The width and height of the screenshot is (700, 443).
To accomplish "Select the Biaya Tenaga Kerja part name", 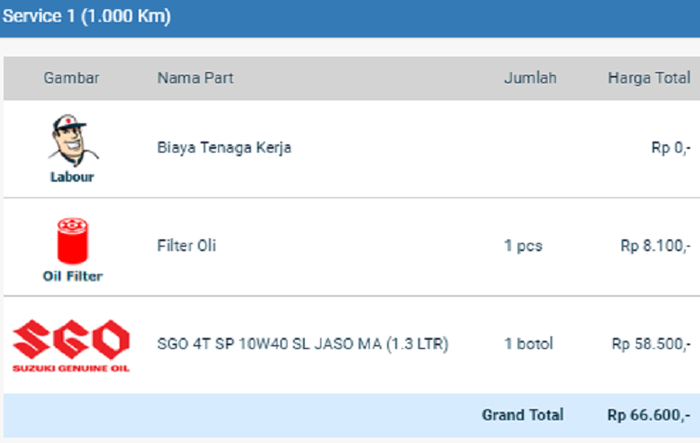I will click(x=224, y=148).
